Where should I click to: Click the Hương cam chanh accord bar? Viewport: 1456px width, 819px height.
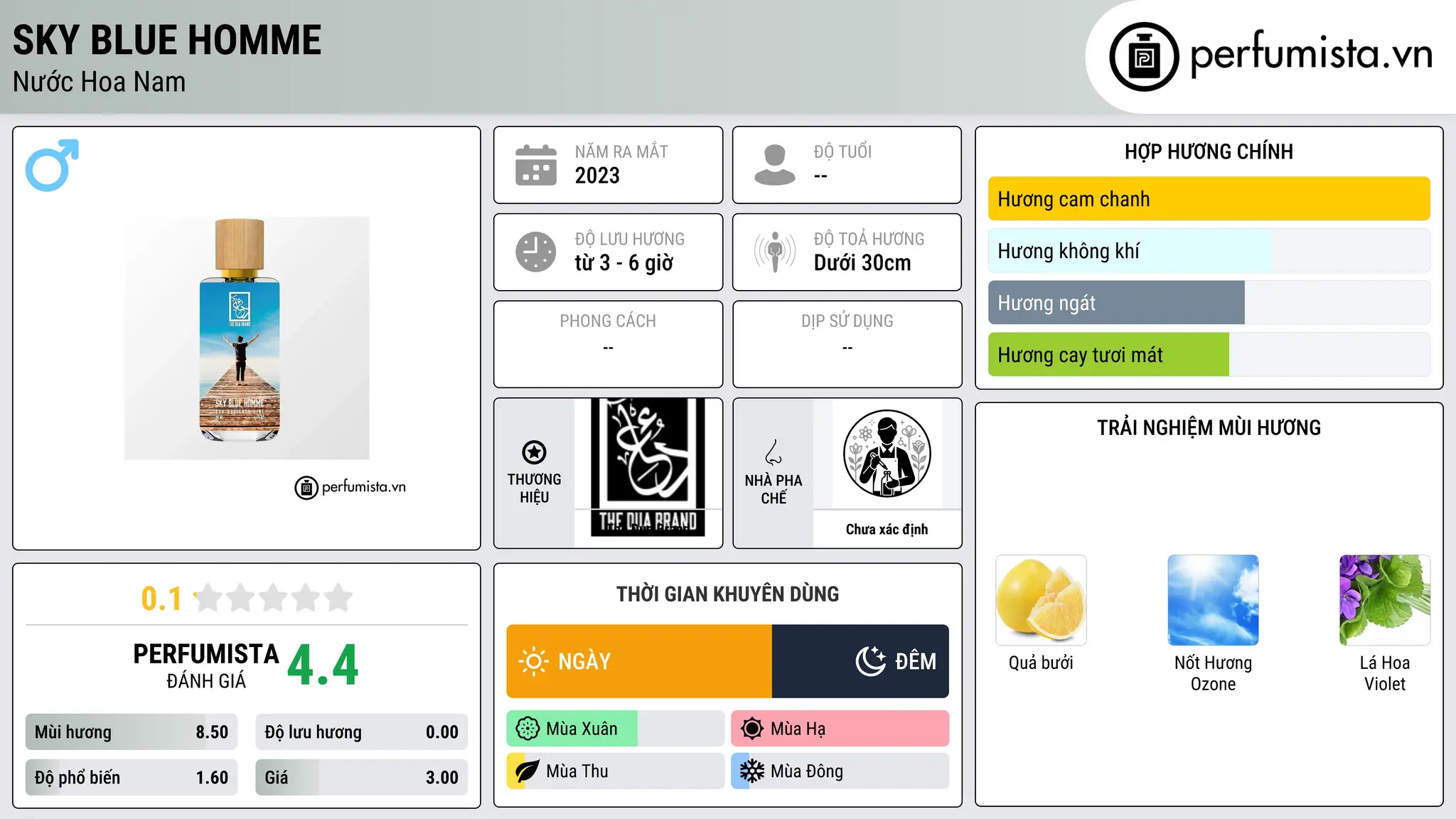1209,199
